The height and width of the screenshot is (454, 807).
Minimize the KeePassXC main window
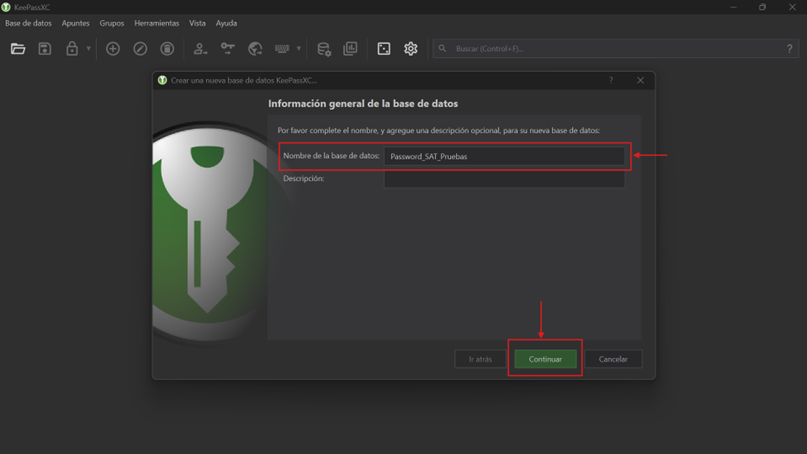coord(733,7)
